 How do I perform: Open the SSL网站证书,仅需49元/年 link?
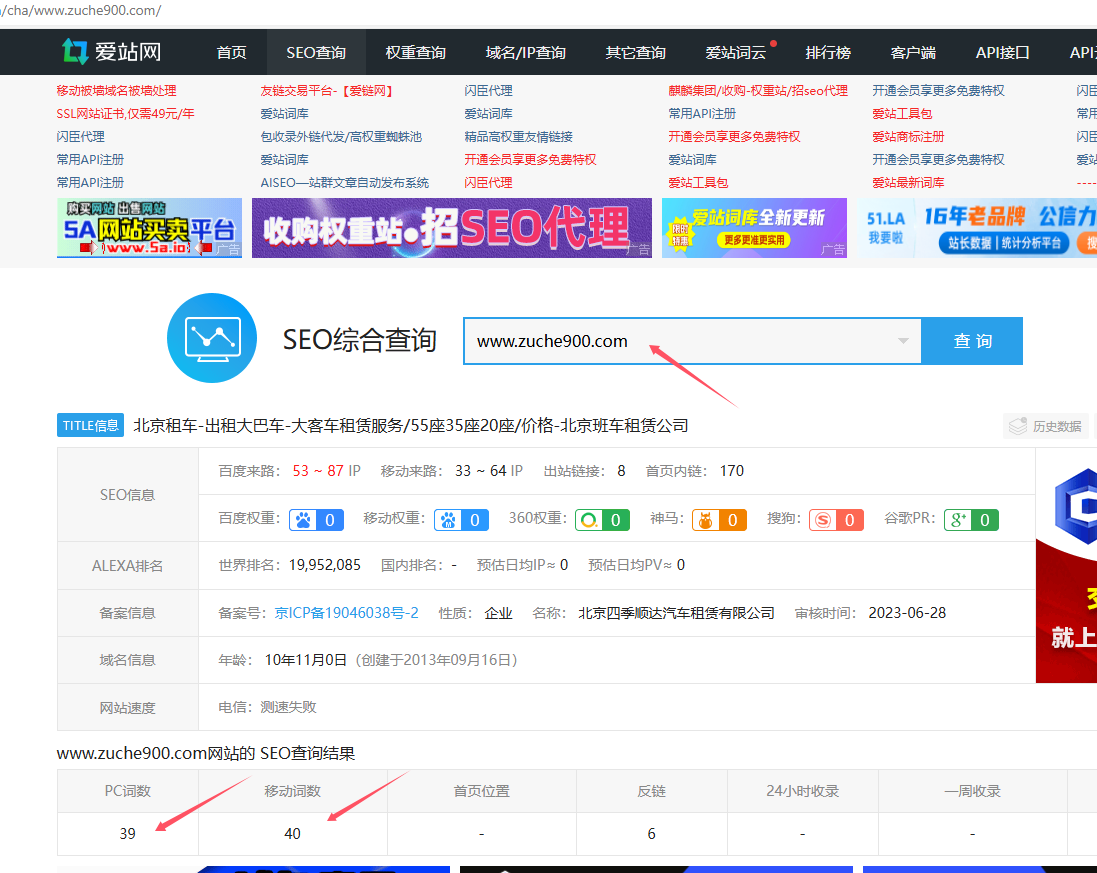[x=125, y=113]
